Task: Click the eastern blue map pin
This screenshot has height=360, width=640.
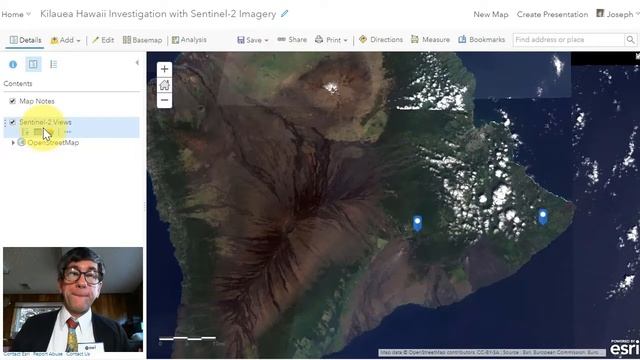Action: click(x=543, y=216)
